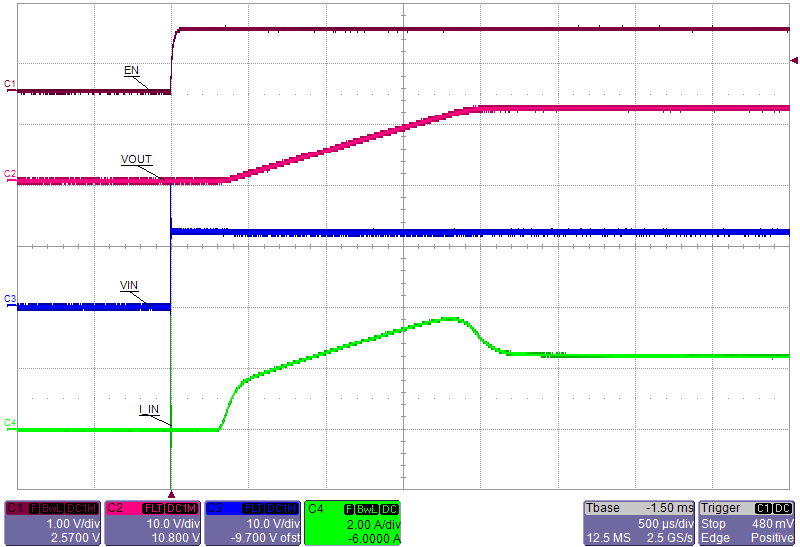Click the EN waveform label

click(131, 70)
